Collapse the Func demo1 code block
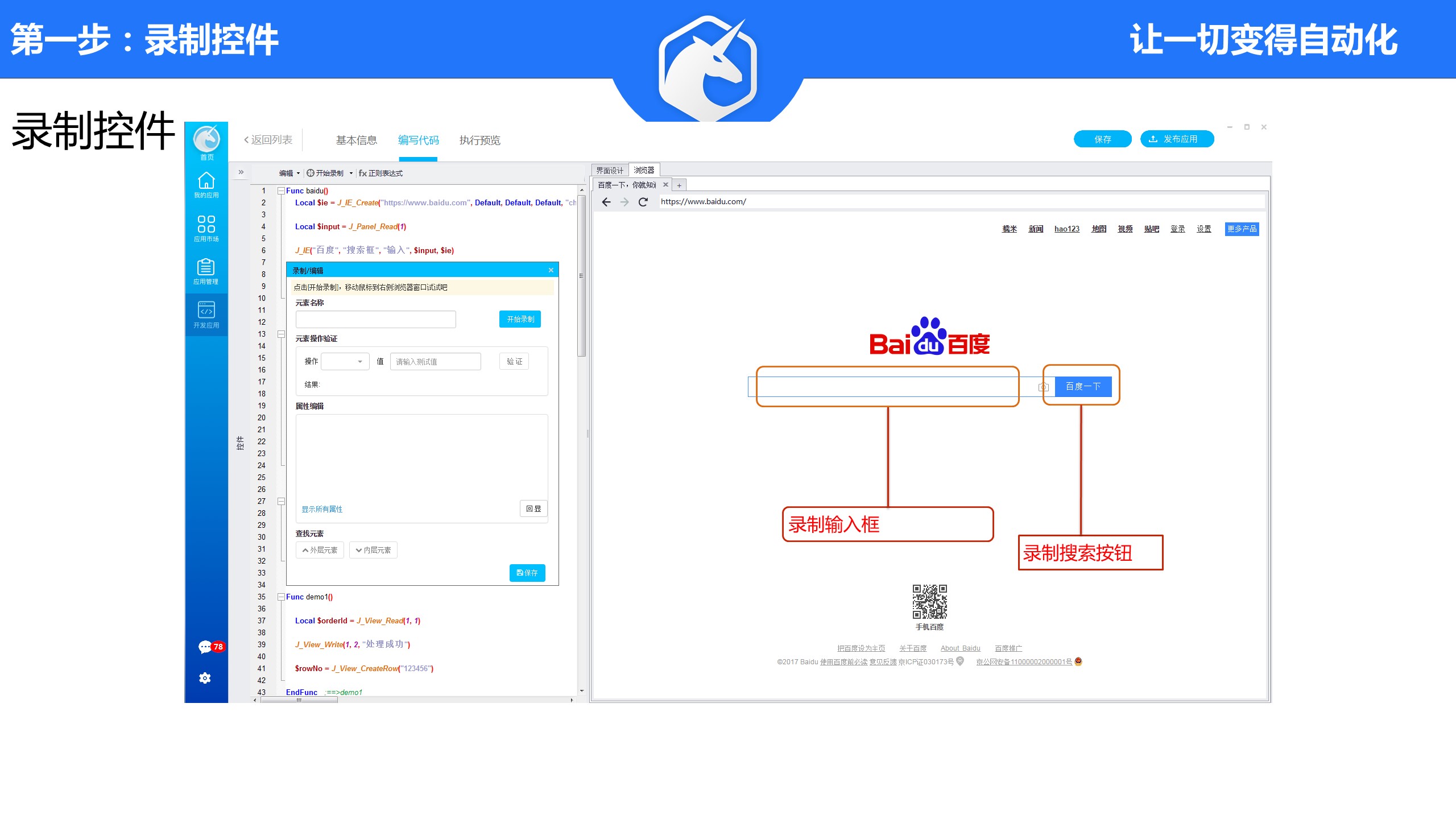The image size is (1456, 819). (281, 597)
